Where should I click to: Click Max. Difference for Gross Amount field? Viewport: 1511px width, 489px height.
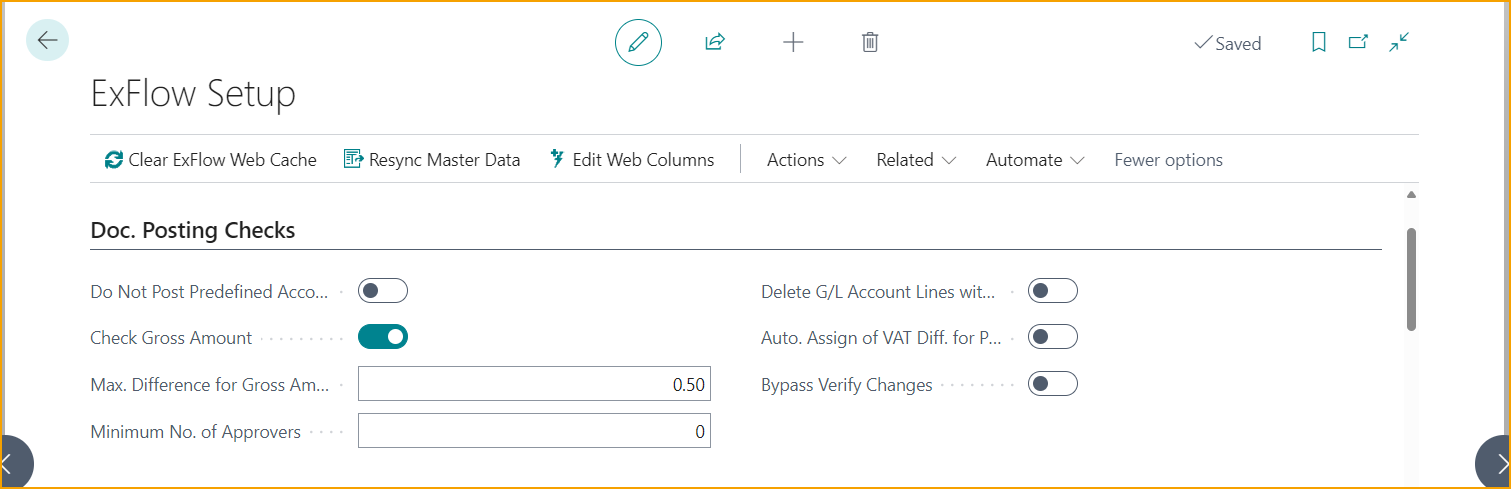(534, 384)
